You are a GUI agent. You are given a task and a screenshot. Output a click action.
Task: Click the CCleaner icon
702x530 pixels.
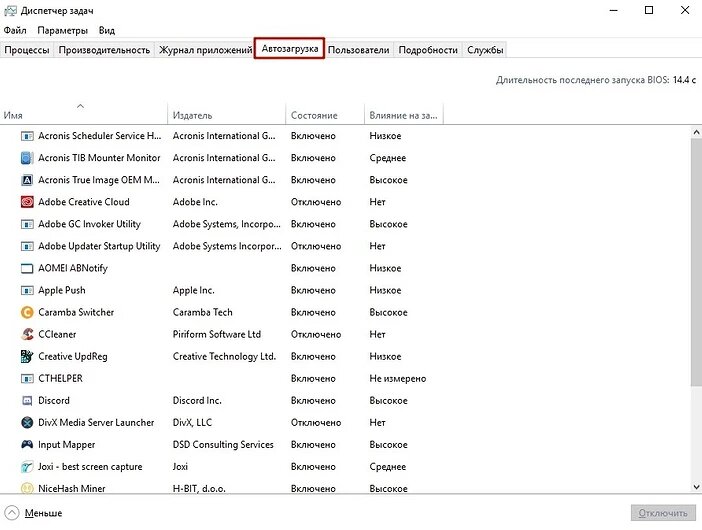[27, 334]
